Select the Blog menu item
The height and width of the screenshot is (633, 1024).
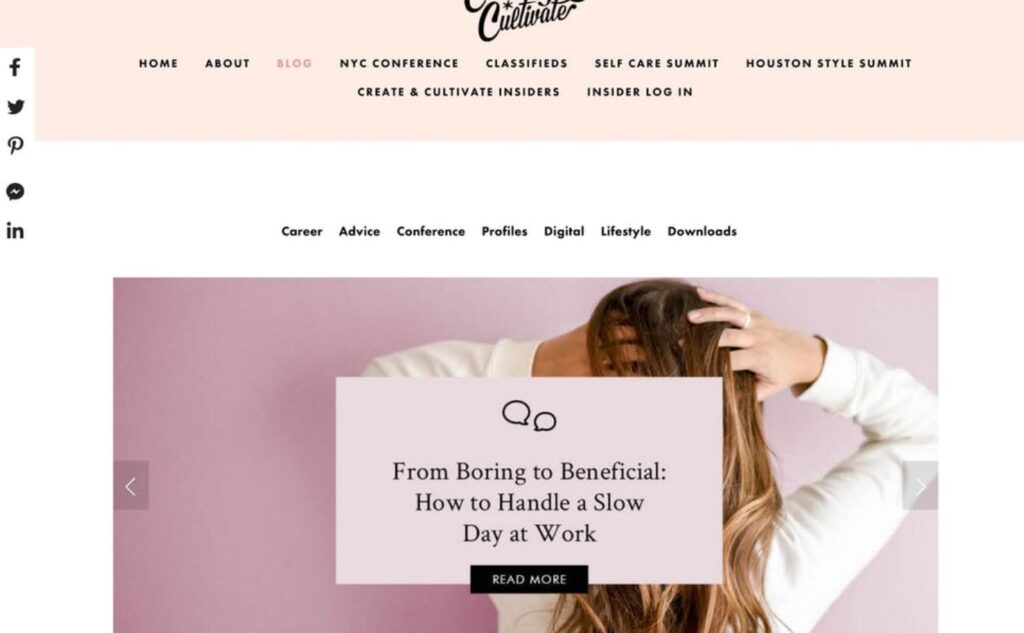295,63
